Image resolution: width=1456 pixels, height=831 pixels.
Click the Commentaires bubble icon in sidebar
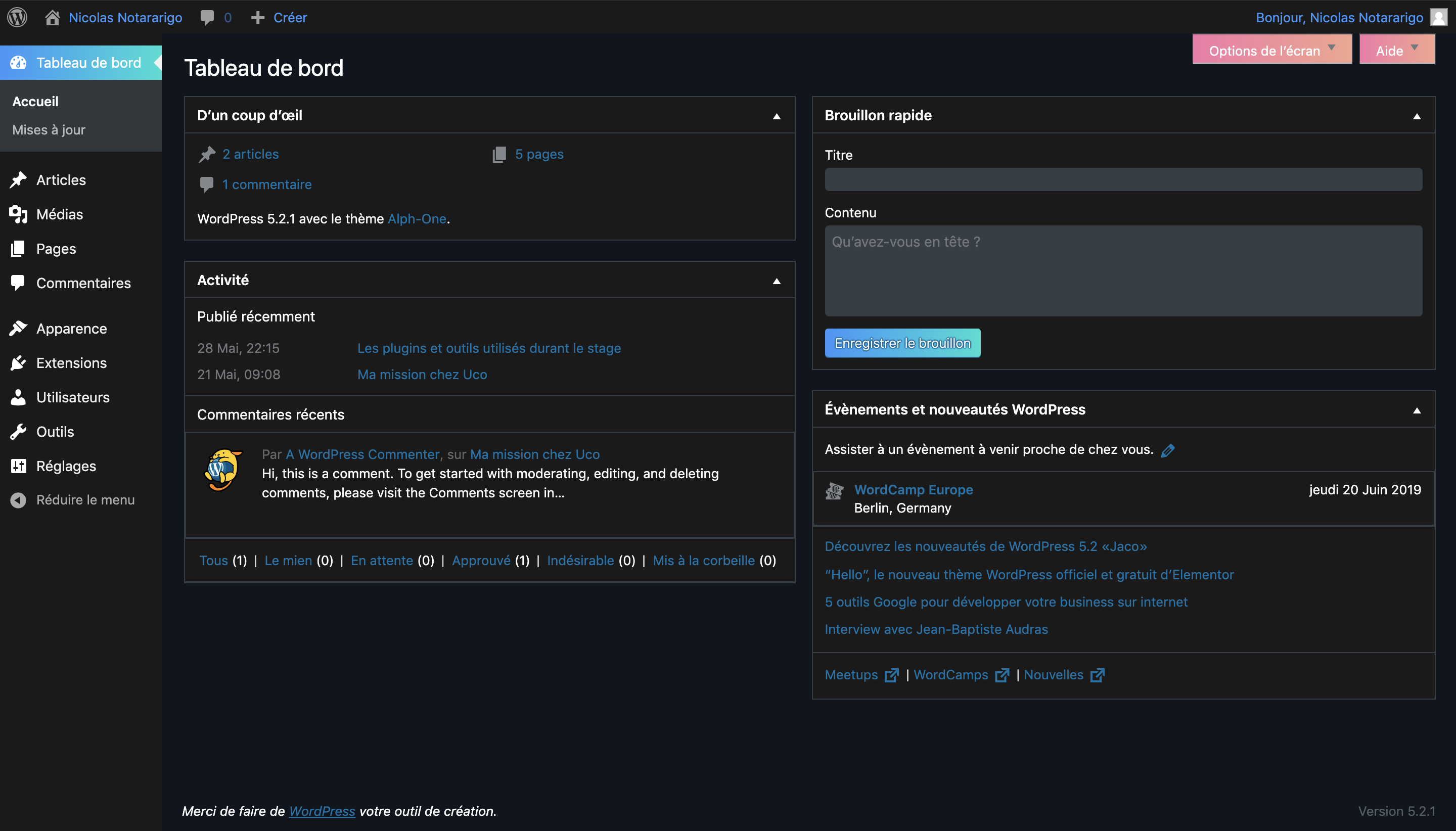pyautogui.click(x=18, y=283)
